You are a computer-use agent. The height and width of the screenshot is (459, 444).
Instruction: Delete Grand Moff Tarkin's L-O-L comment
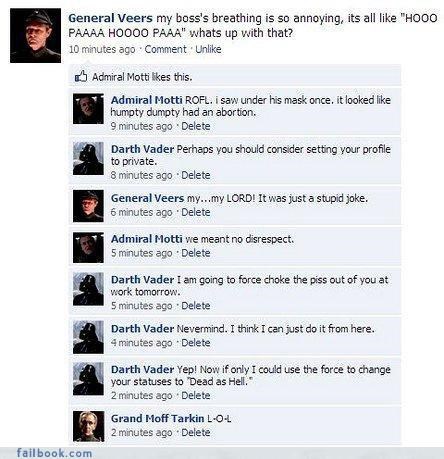(196, 432)
